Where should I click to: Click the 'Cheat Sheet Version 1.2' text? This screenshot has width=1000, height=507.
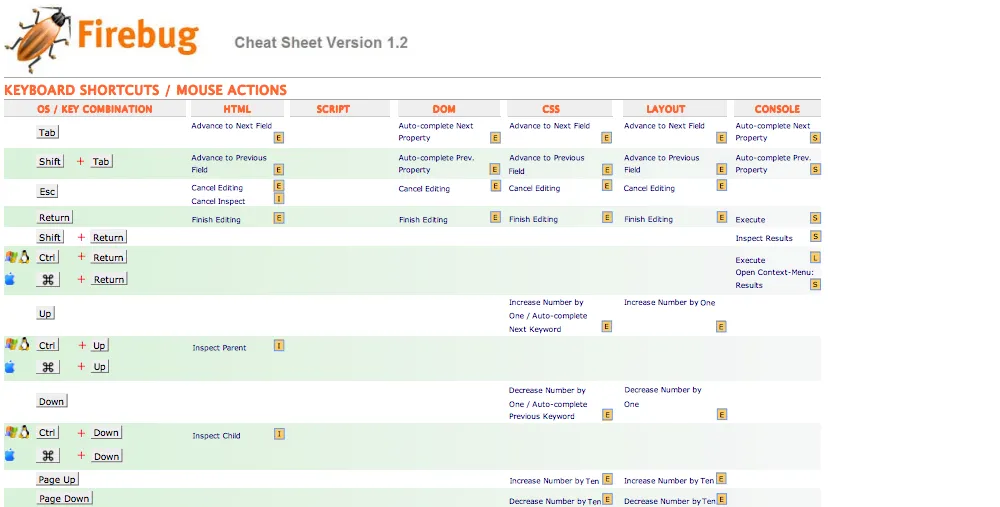pos(321,43)
